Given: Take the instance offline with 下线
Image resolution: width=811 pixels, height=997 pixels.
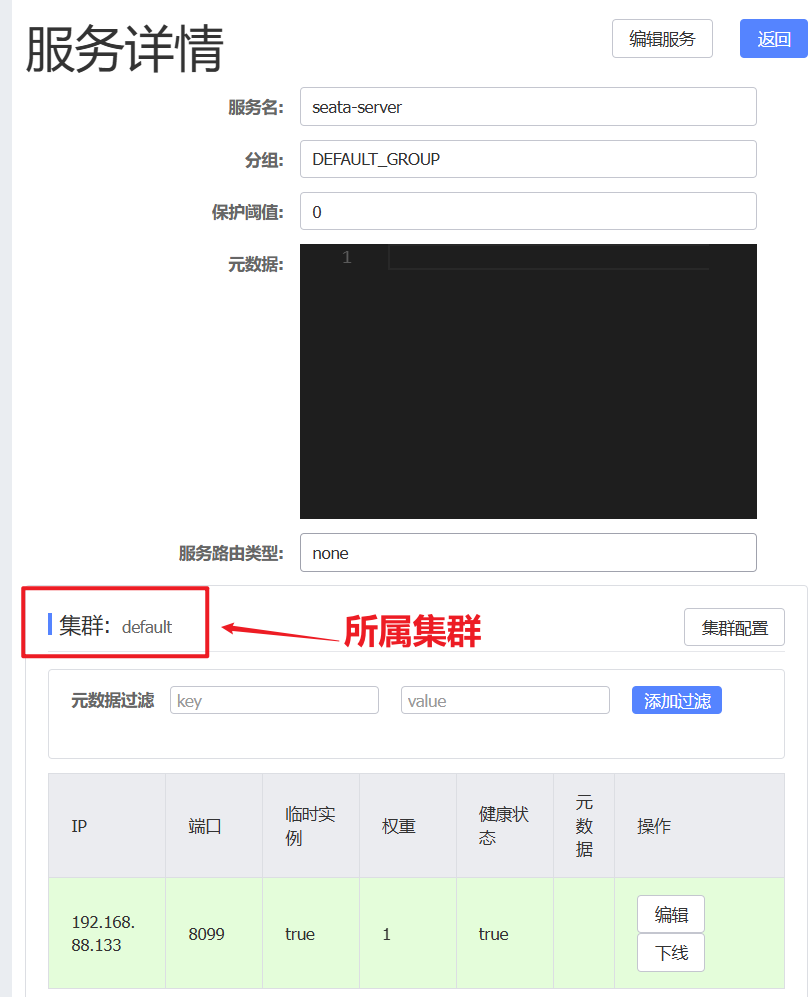Looking at the screenshot, I should coord(671,953).
